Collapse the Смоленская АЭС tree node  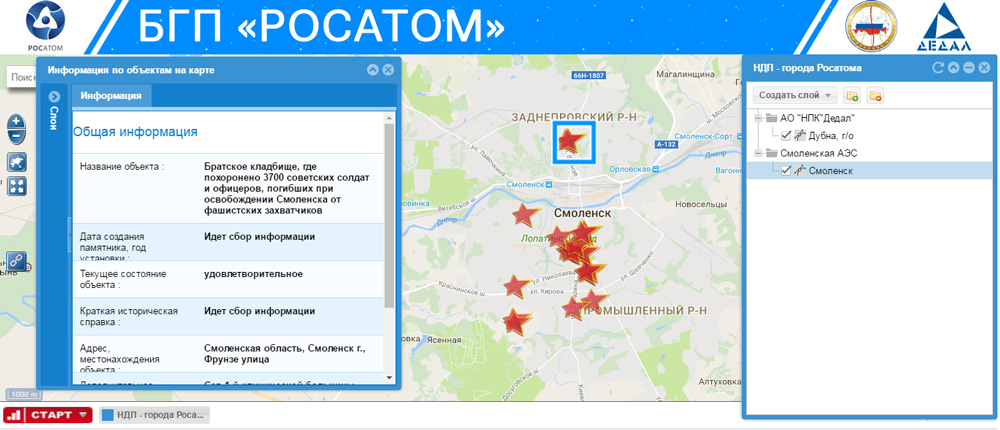click(758, 153)
